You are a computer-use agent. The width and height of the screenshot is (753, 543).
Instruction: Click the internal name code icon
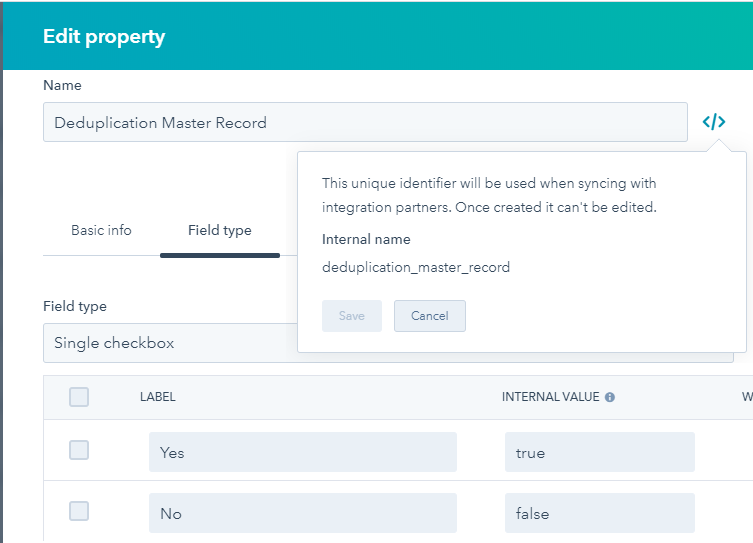point(714,122)
